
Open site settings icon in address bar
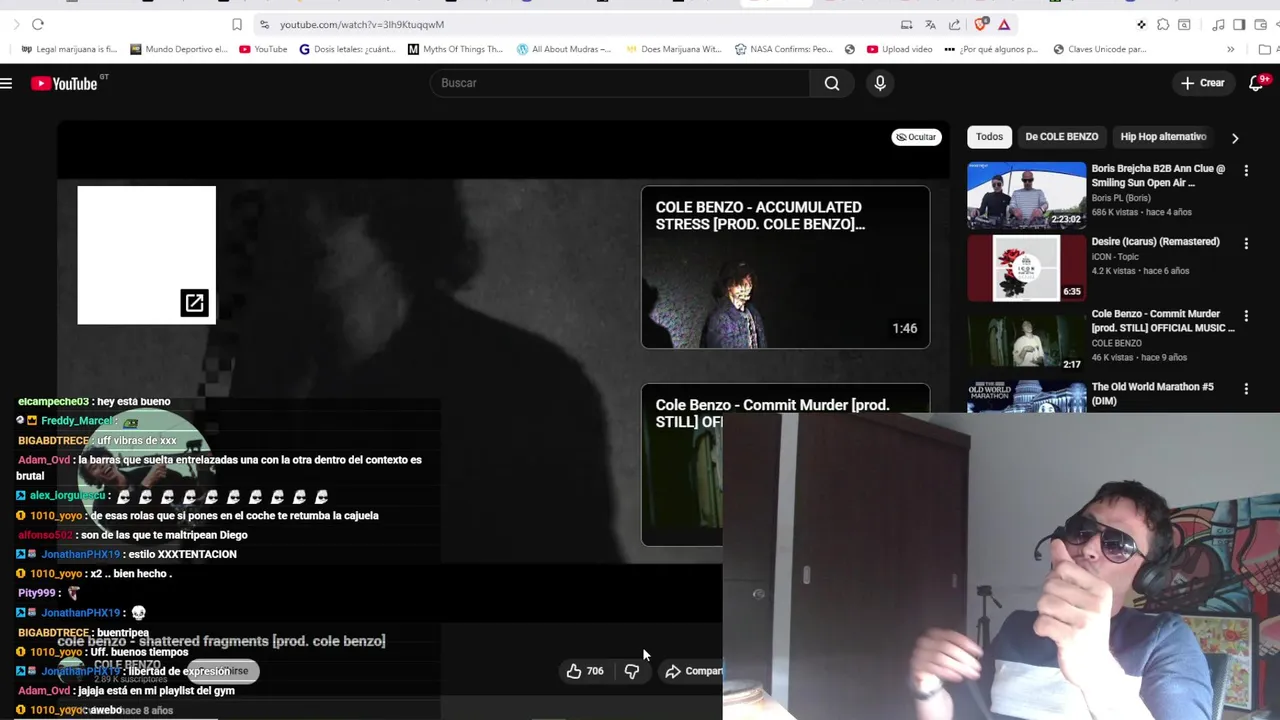pyautogui.click(x=264, y=24)
